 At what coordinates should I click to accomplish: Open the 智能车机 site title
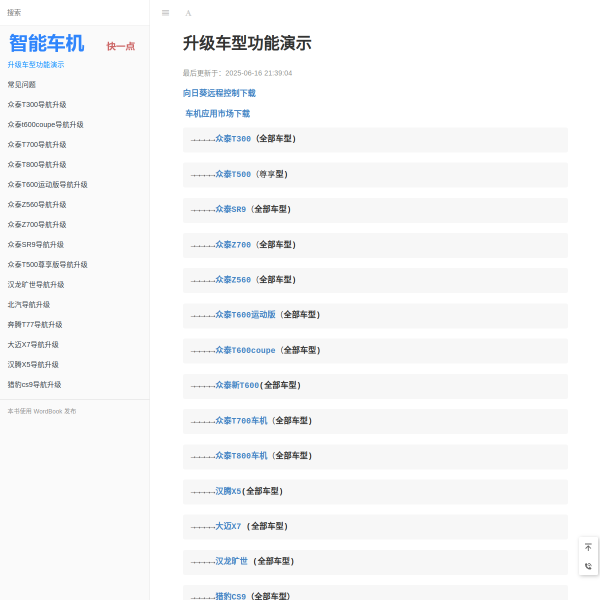[x=46, y=43]
